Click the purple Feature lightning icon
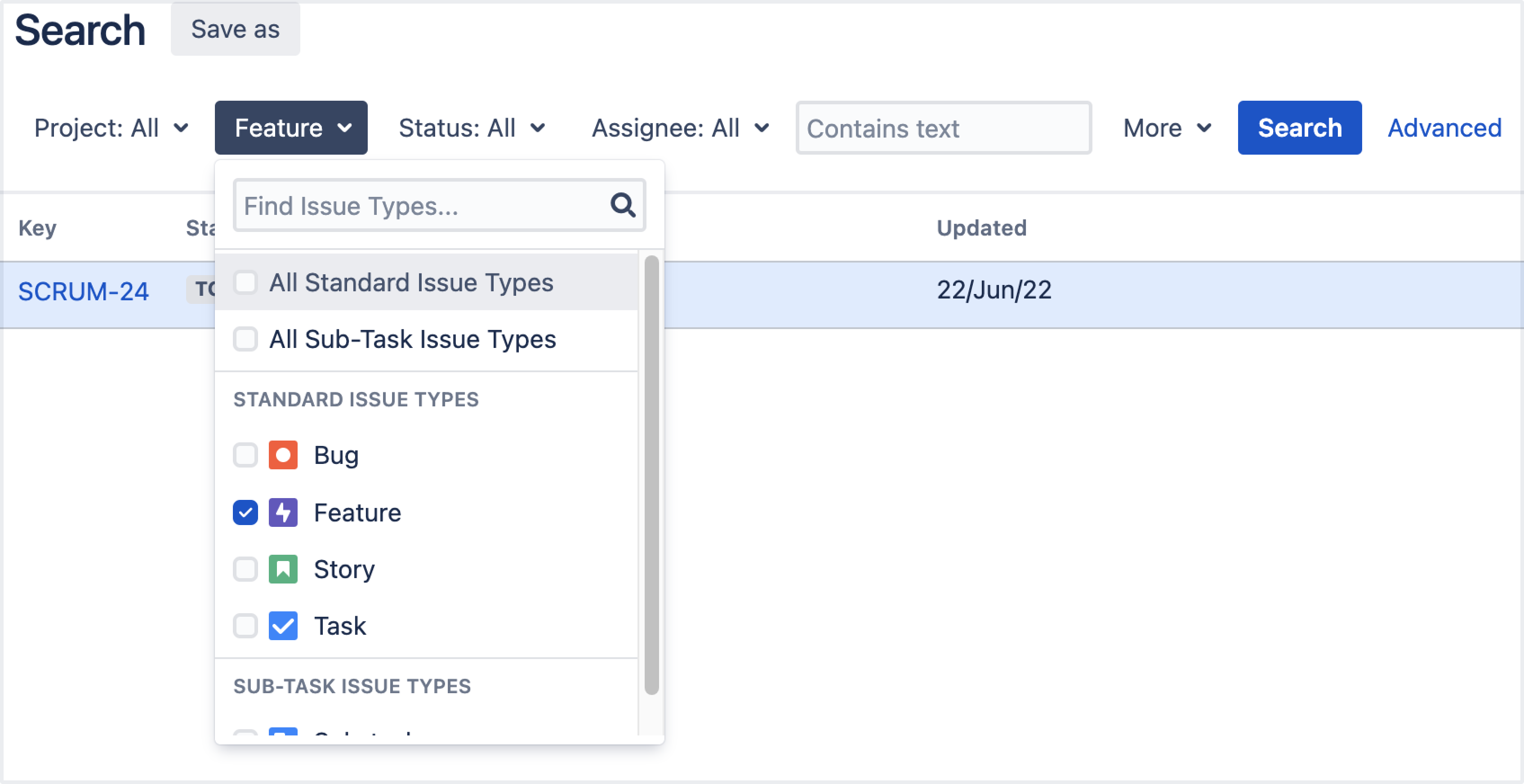The height and width of the screenshot is (784, 1524). (x=283, y=512)
